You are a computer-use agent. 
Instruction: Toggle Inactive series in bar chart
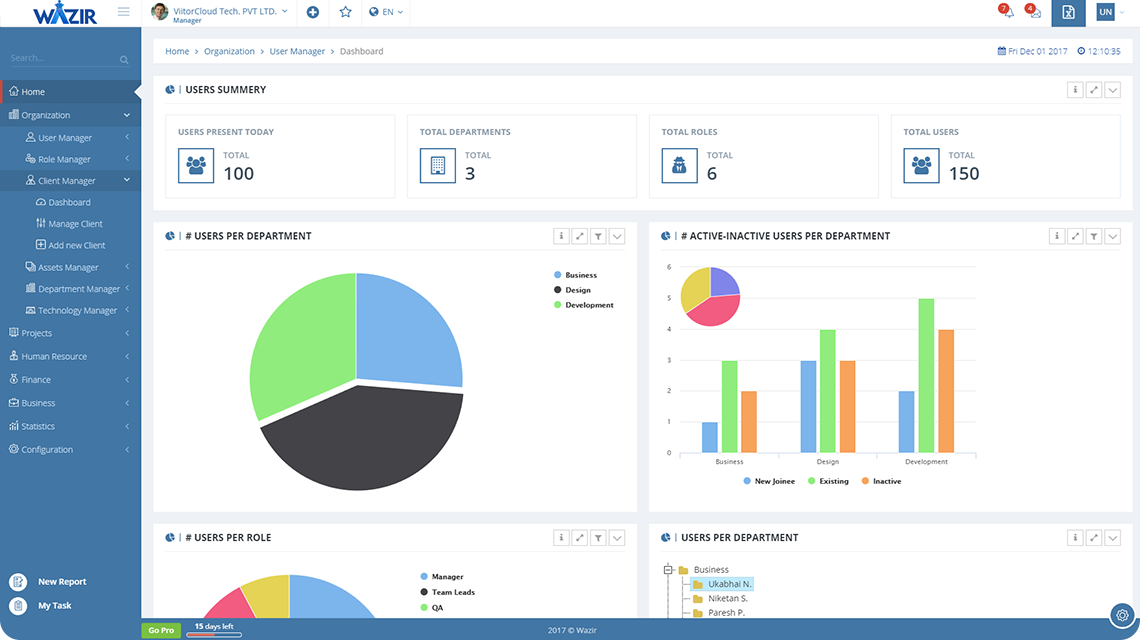(x=881, y=481)
